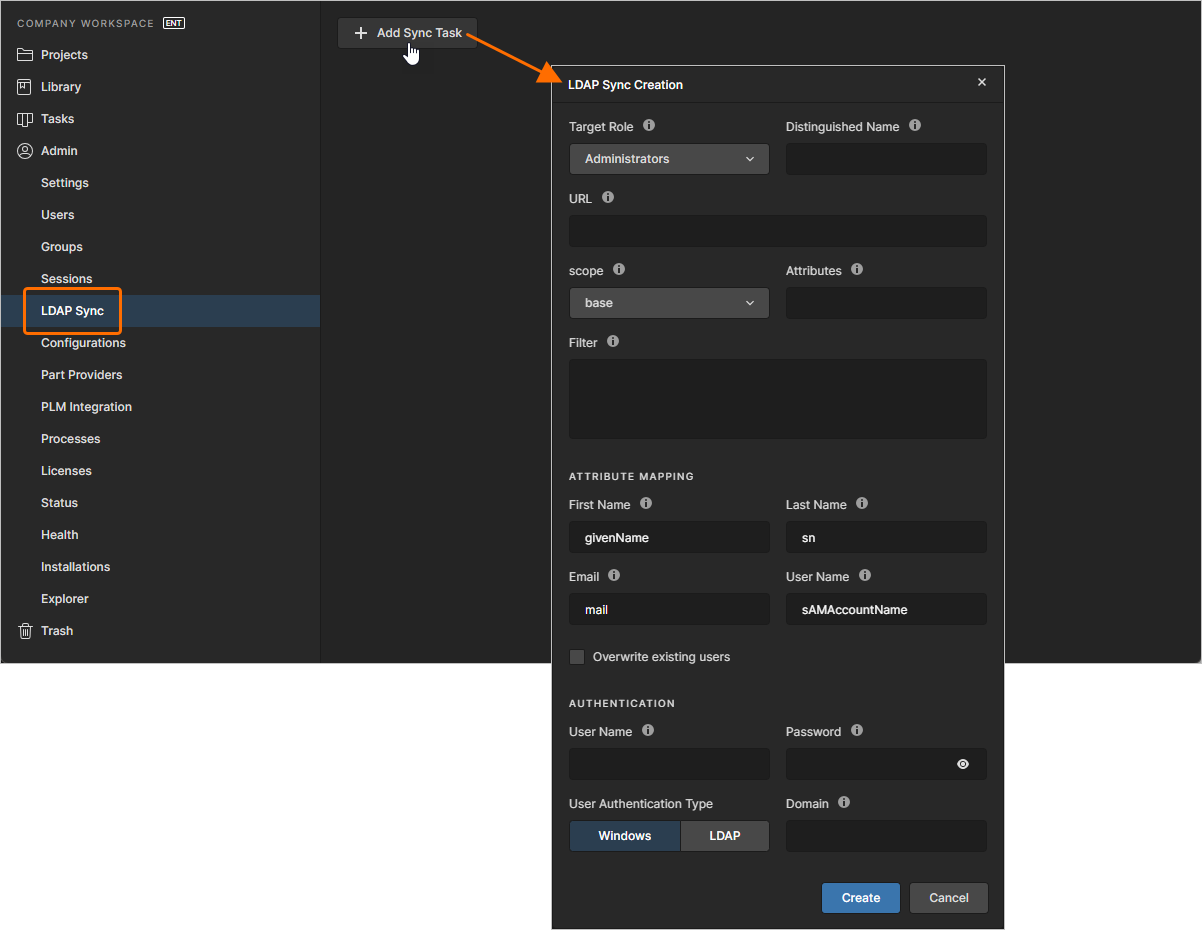Image resolution: width=1202 pixels, height=930 pixels.
Task: Open the Target Role tooltip info icon
Action: [x=648, y=125]
